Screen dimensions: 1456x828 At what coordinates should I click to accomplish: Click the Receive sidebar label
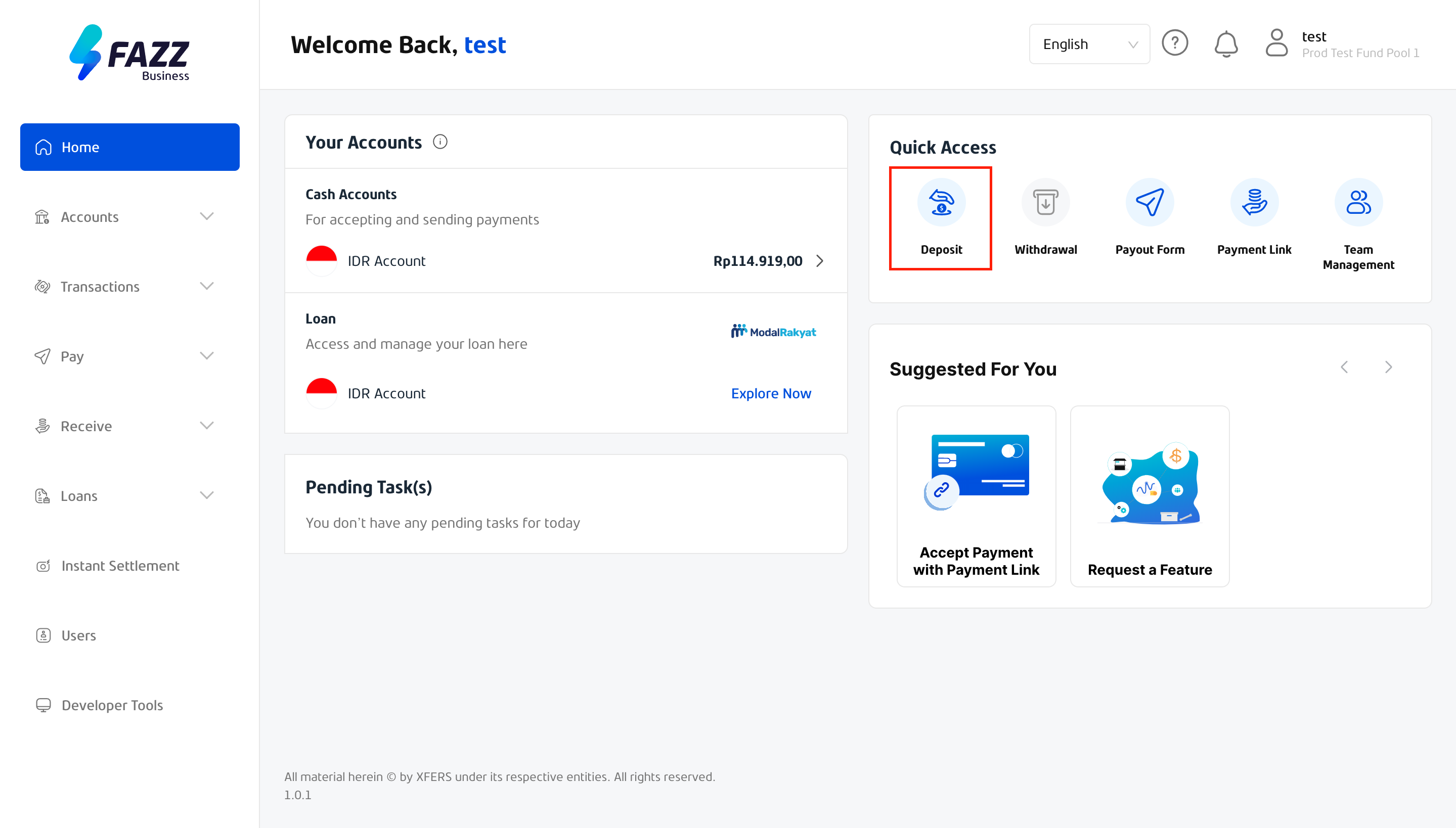point(86,426)
